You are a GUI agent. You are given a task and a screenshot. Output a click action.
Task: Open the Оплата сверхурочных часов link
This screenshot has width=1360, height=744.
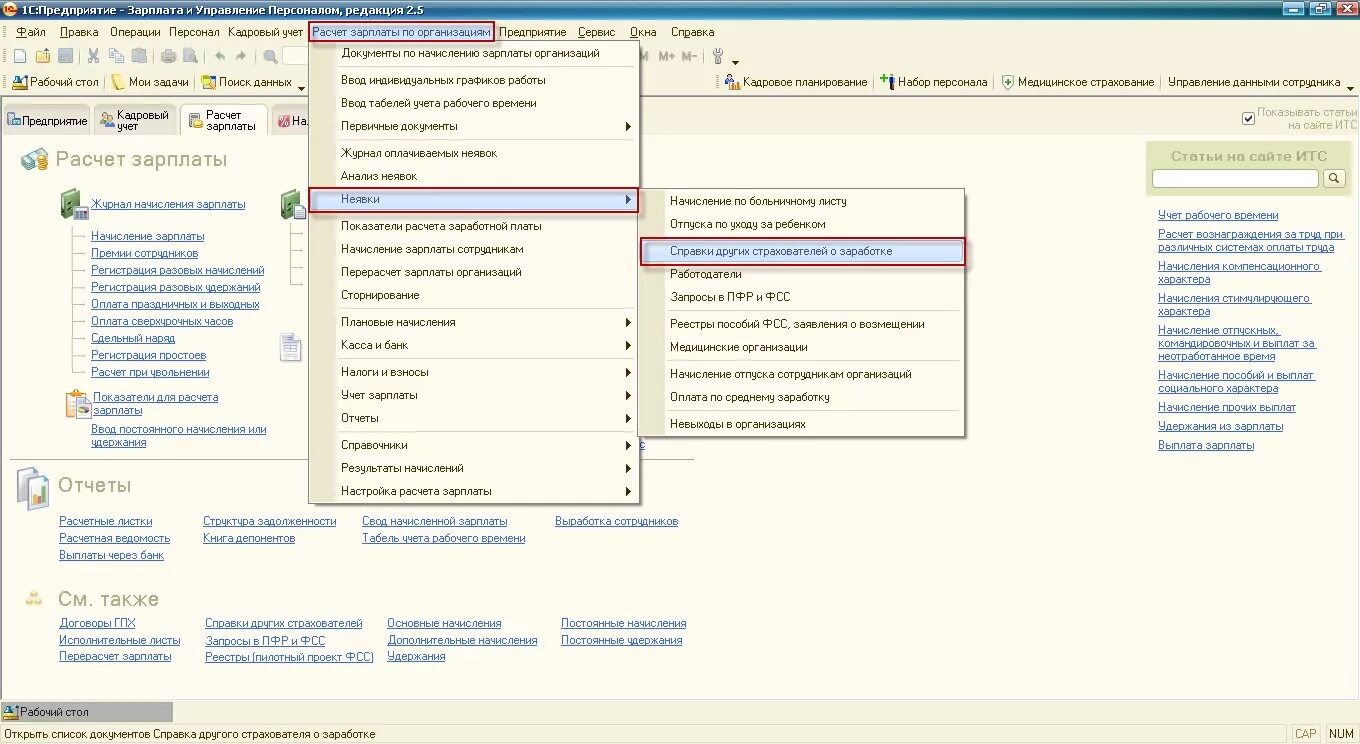(x=162, y=321)
